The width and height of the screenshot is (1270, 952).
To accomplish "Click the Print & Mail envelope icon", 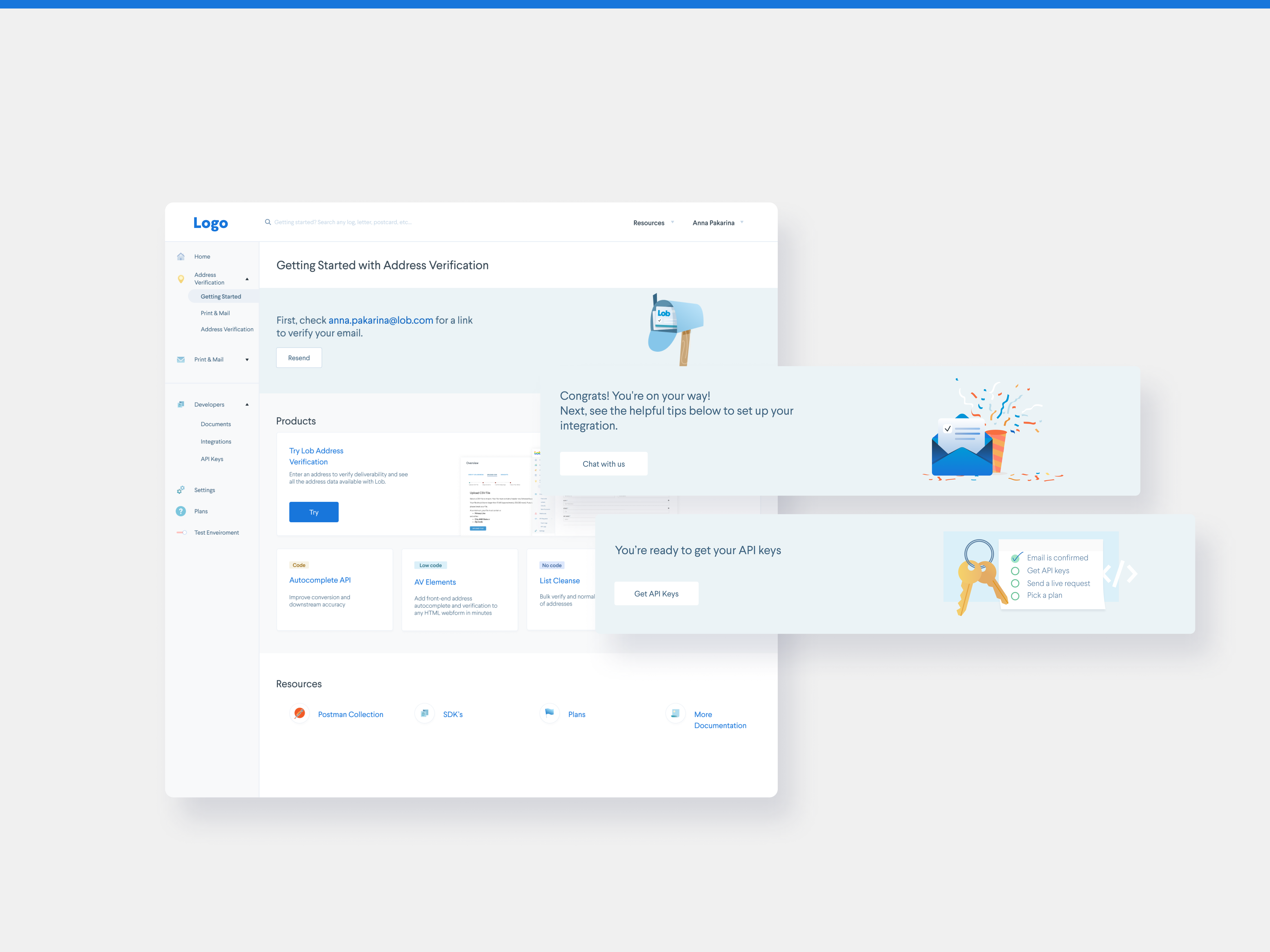I will (x=181, y=360).
